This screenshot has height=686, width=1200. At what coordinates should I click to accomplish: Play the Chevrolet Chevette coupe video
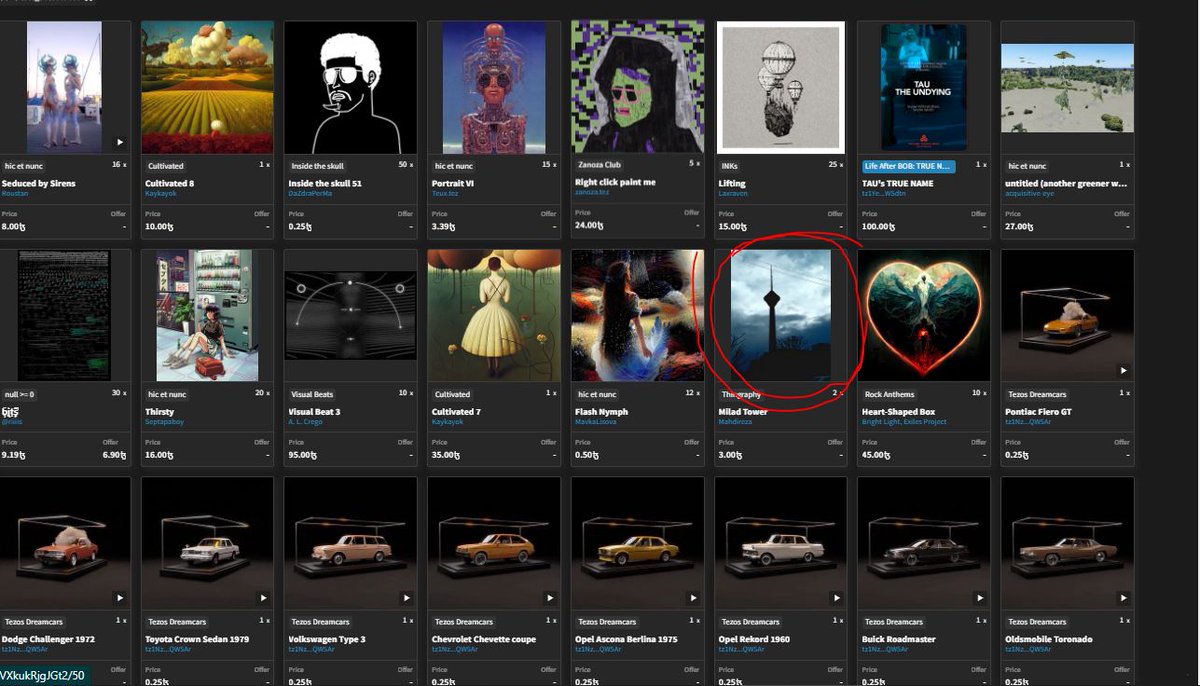click(549, 598)
